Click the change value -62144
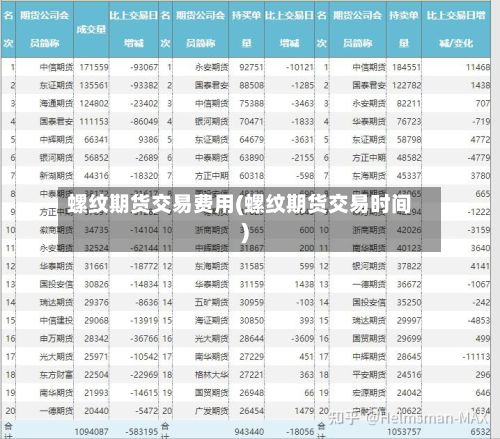The width and height of the screenshot is (500, 439). tap(144, 248)
